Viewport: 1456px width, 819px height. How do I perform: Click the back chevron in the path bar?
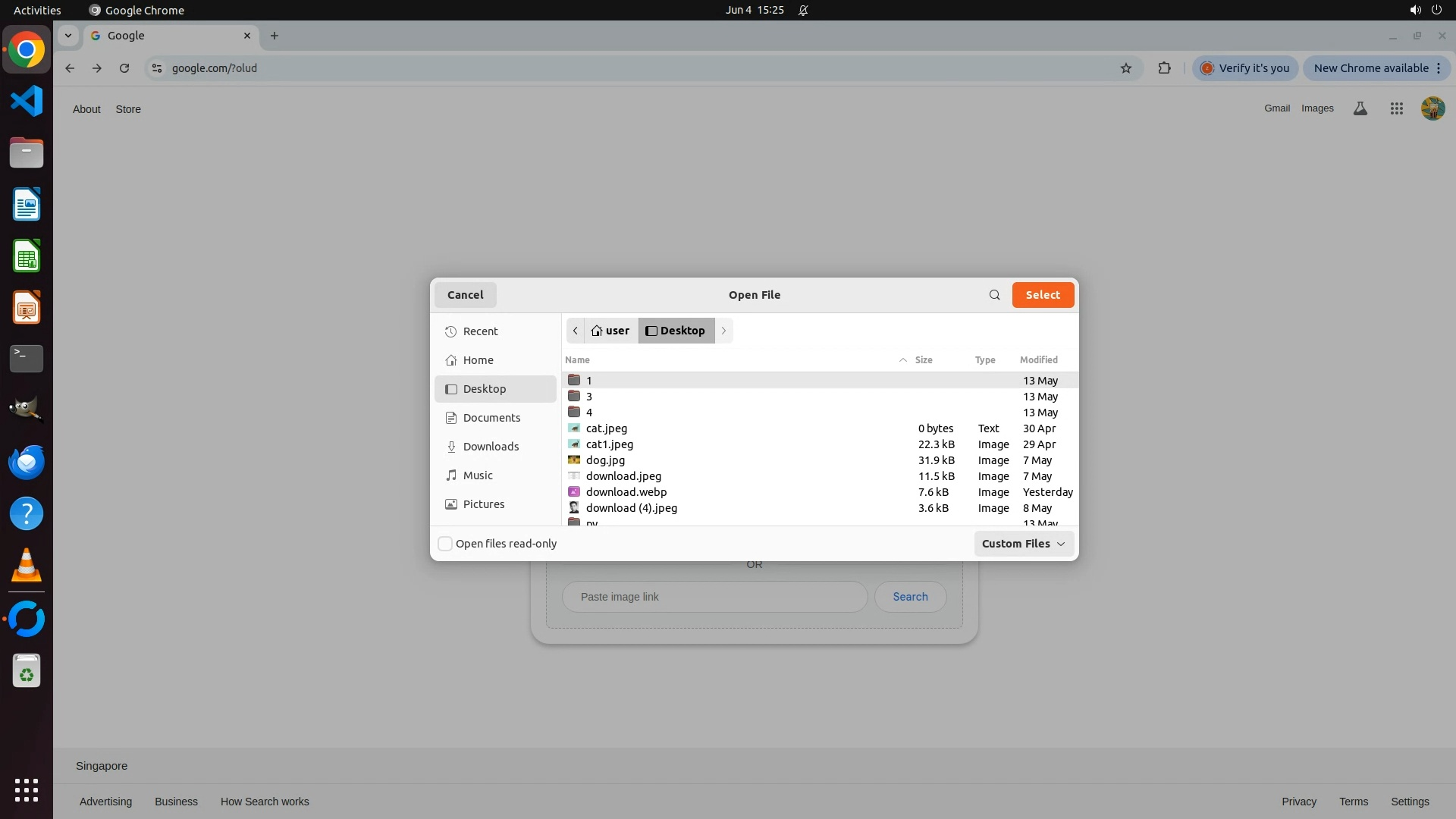(576, 331)
